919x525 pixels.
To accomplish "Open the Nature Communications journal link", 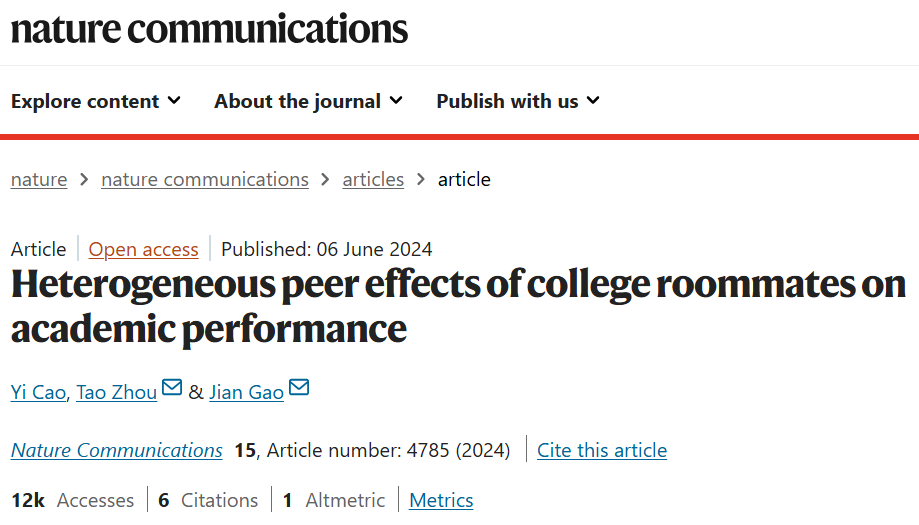I will [x=117, y=451].
